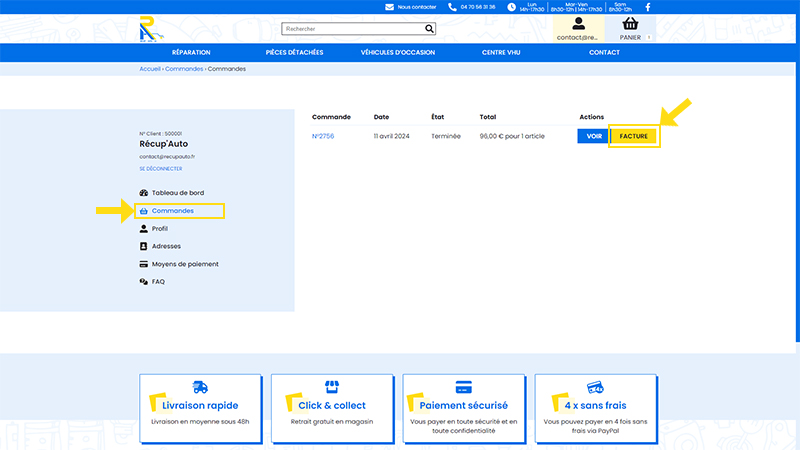Click the Terminée order status

pyautogui.click(x=446, y=136)
